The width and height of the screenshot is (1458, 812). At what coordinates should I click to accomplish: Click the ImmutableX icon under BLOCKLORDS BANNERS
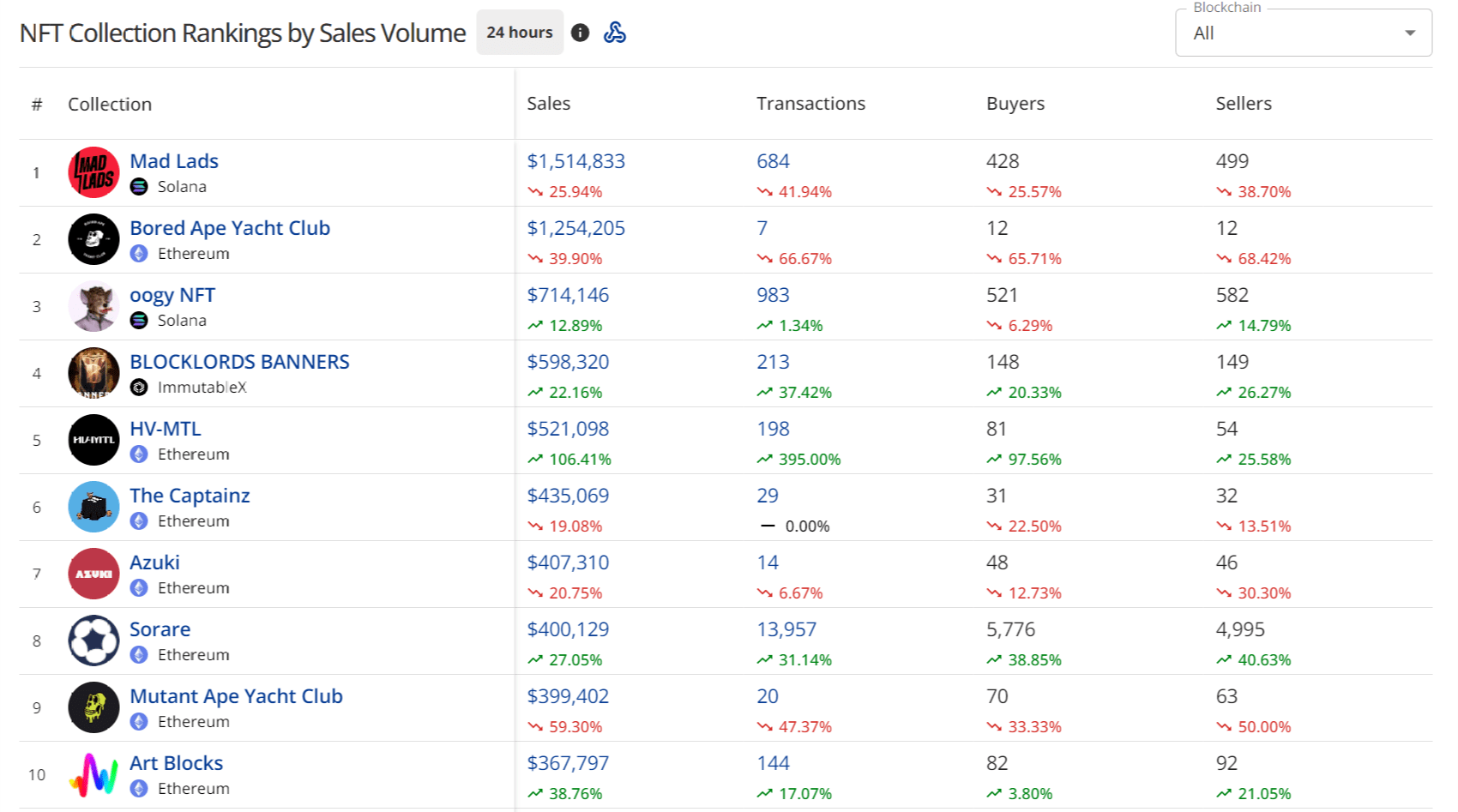[140, 388]
